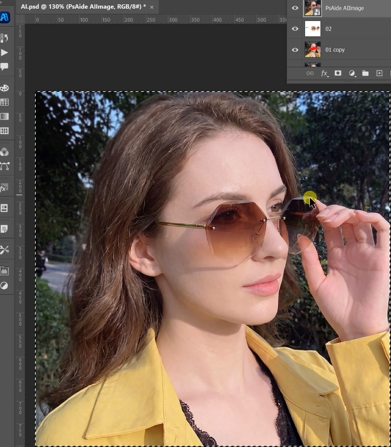This screenshot has width=391, height=447.
Task: Open the Channels panel three-circles icon
Action: click(4, 152)
